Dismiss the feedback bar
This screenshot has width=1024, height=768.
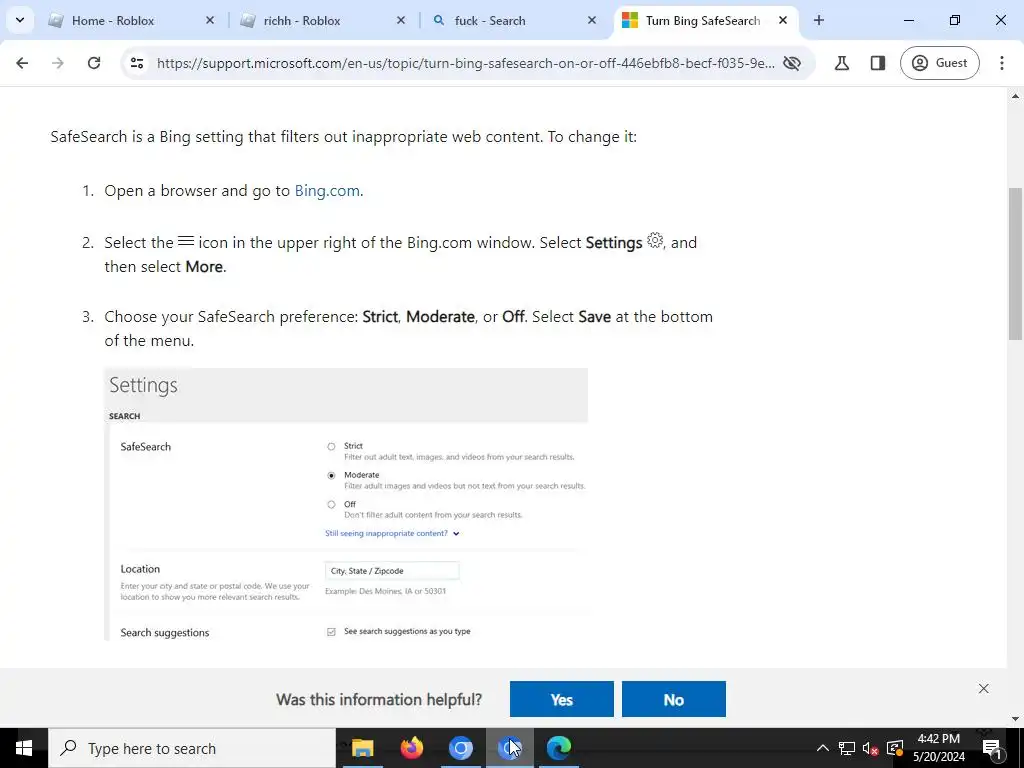click(x=984, y=688)
